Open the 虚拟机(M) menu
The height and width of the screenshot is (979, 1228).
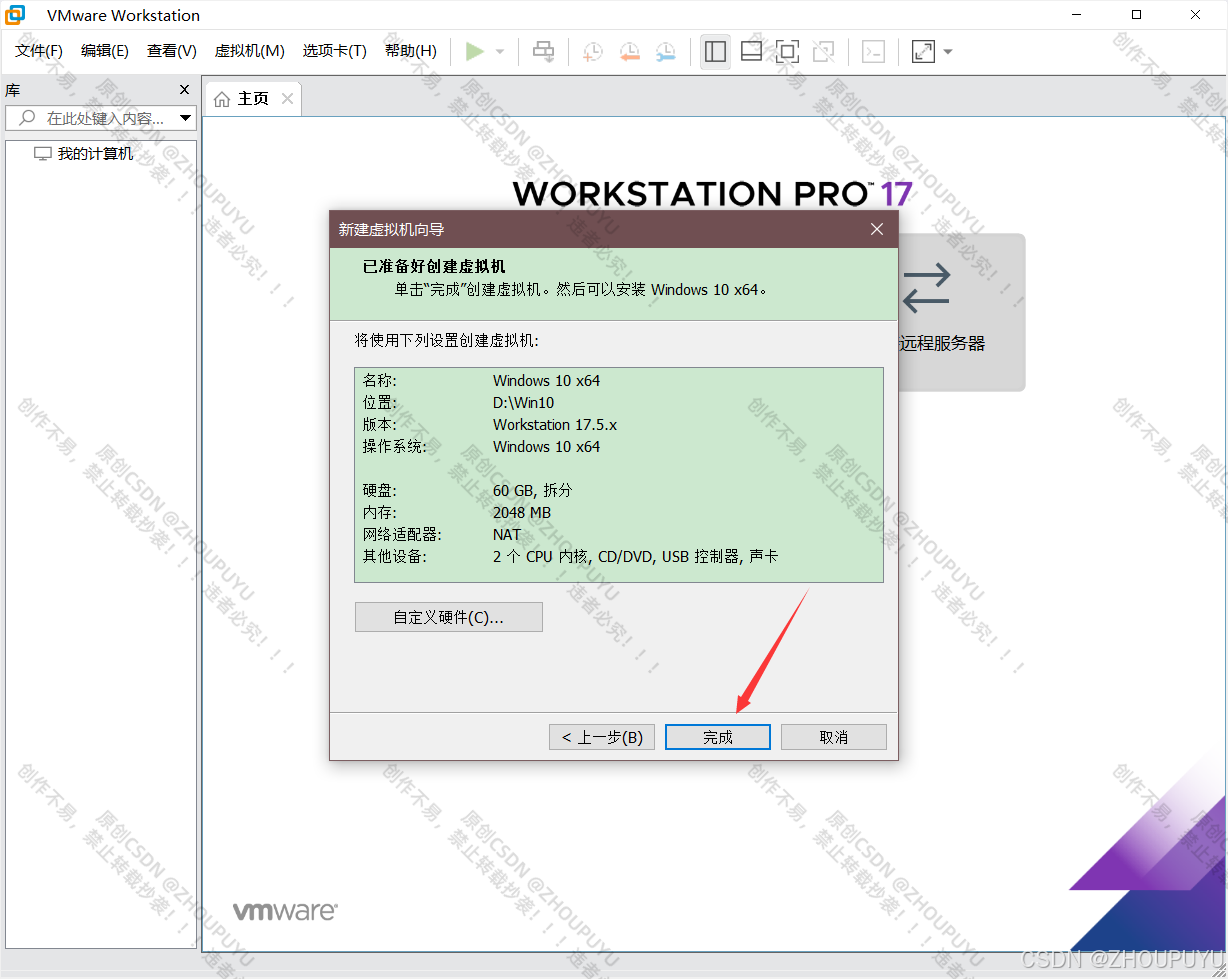250,51
